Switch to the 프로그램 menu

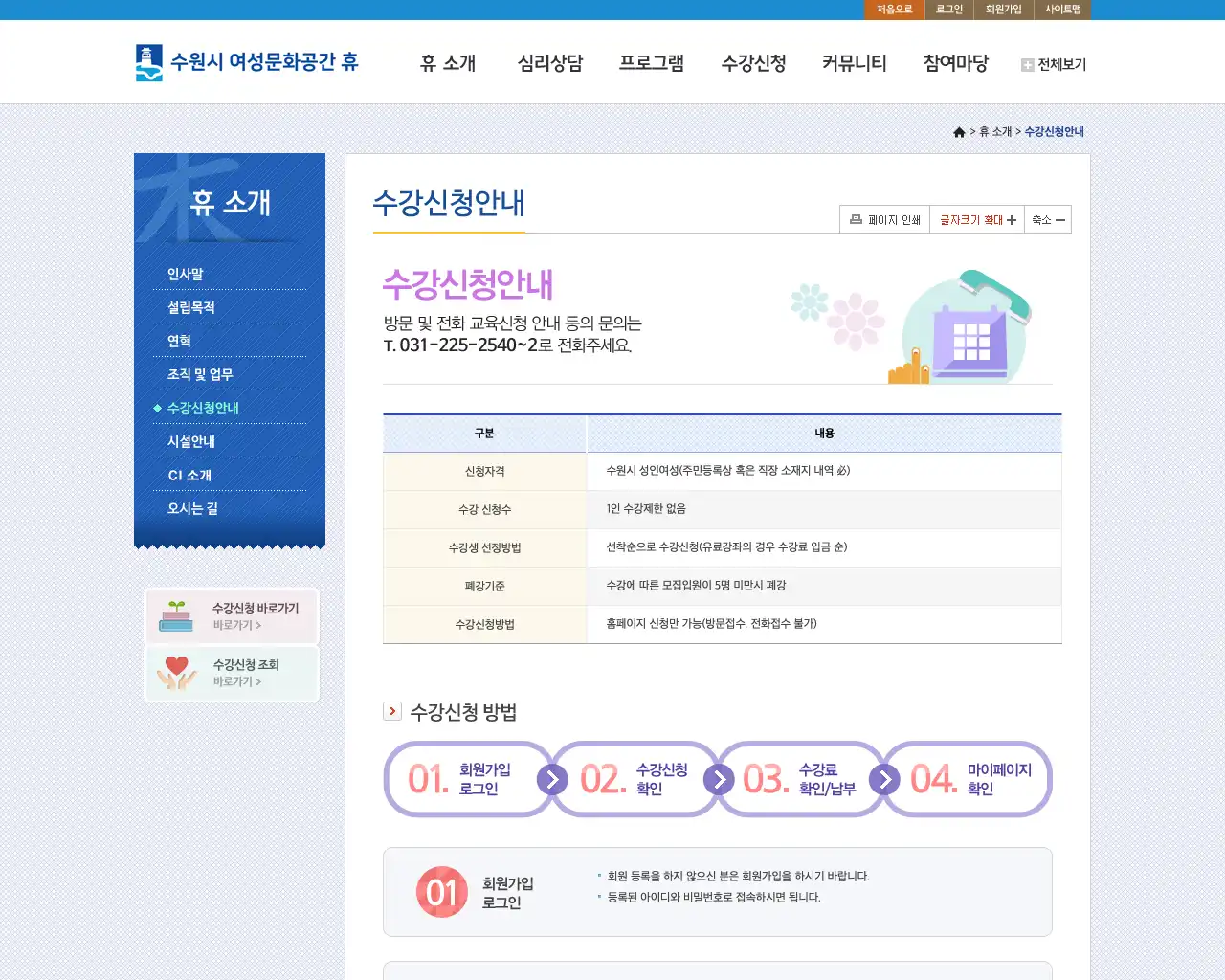[x=652, y=63]
